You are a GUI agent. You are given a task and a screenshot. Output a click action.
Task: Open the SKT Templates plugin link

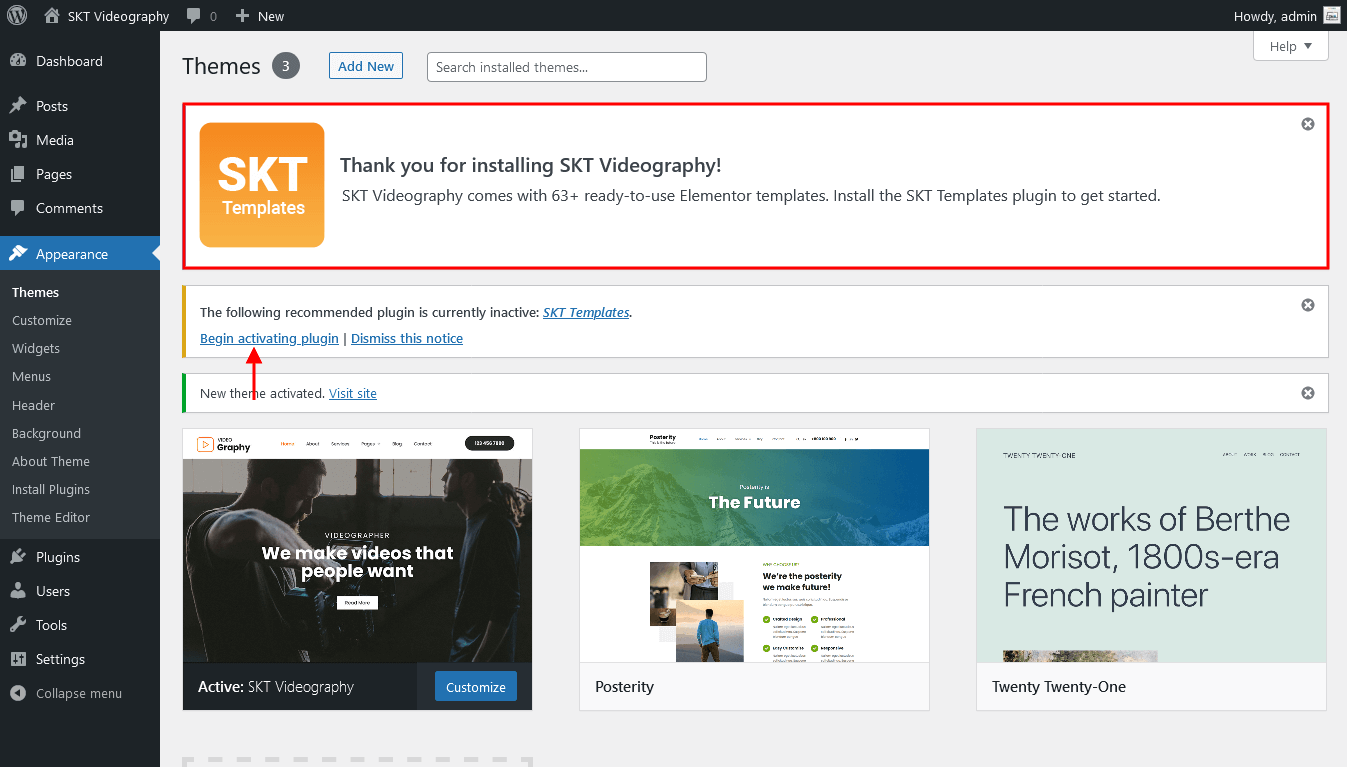click(x=586, y=312)
